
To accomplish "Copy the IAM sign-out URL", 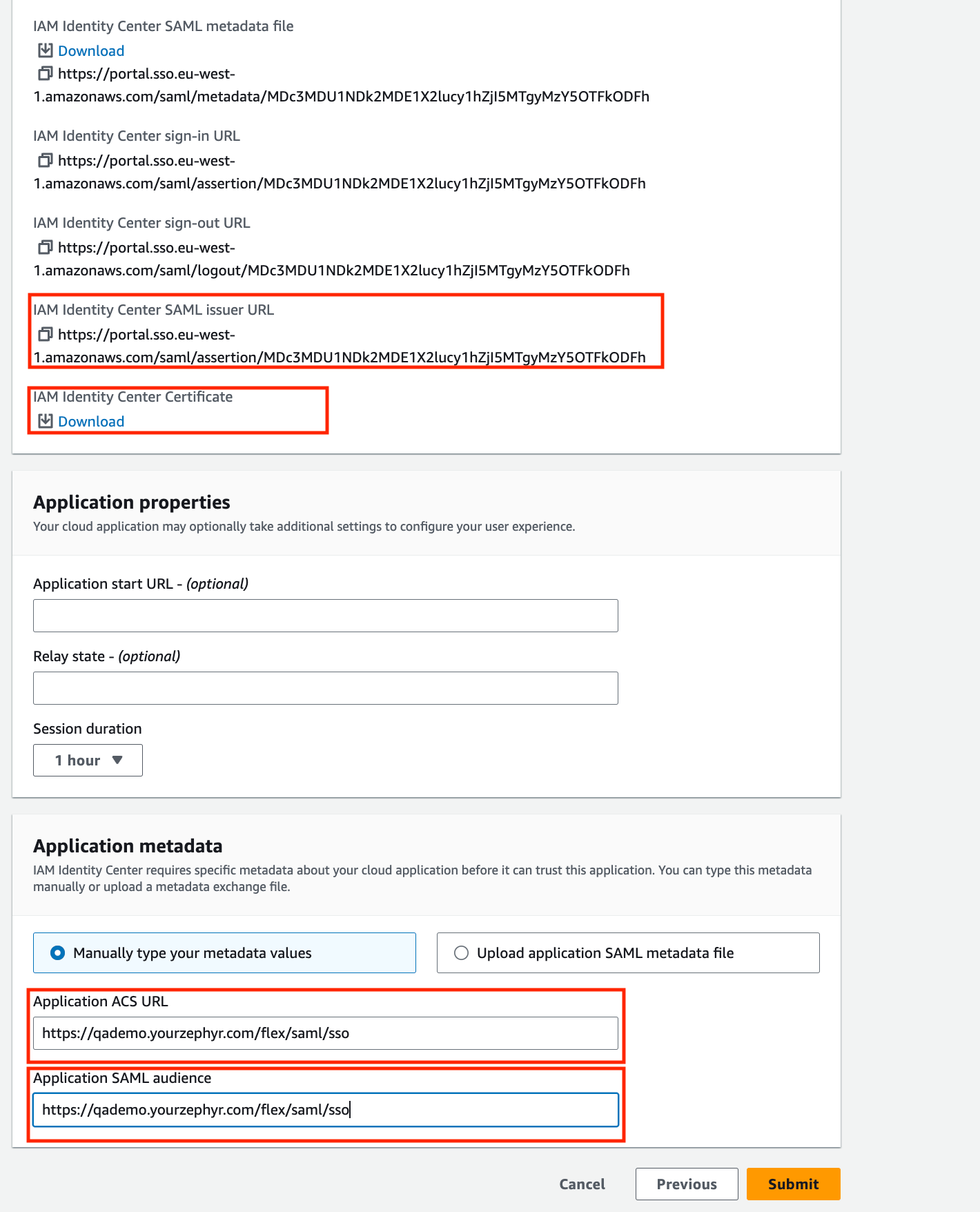I will [46, 247].
